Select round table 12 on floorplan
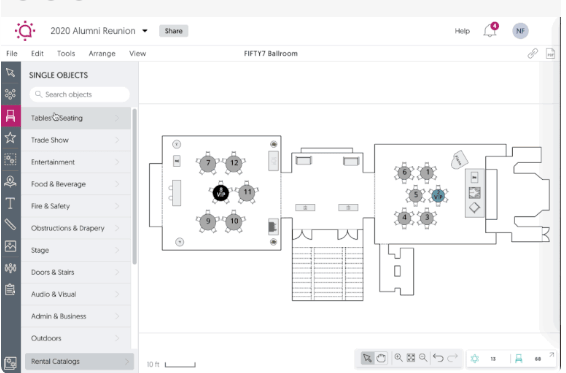566x373 pixels. 234,163
